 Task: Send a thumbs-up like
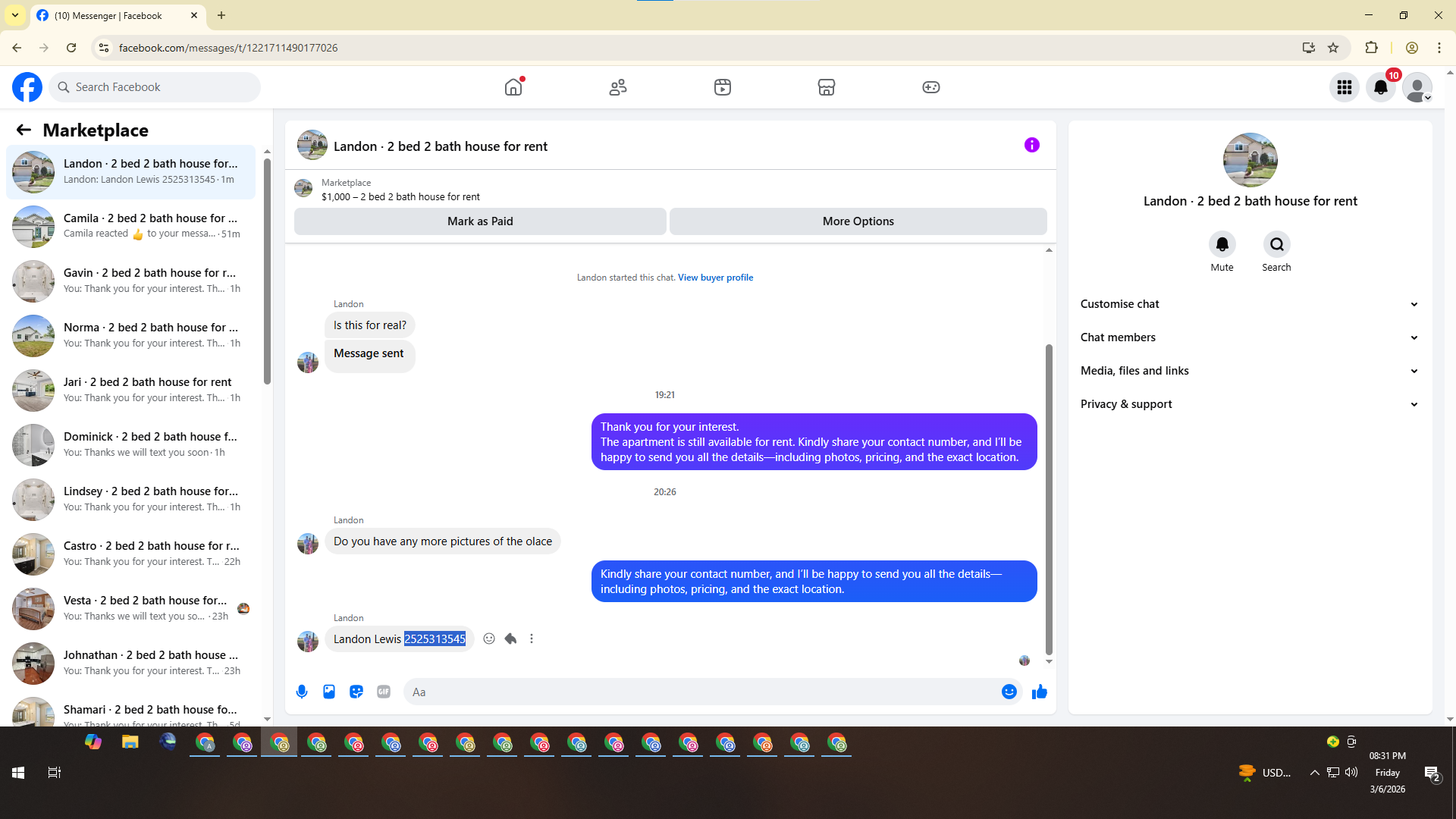tap(1039, 692)
